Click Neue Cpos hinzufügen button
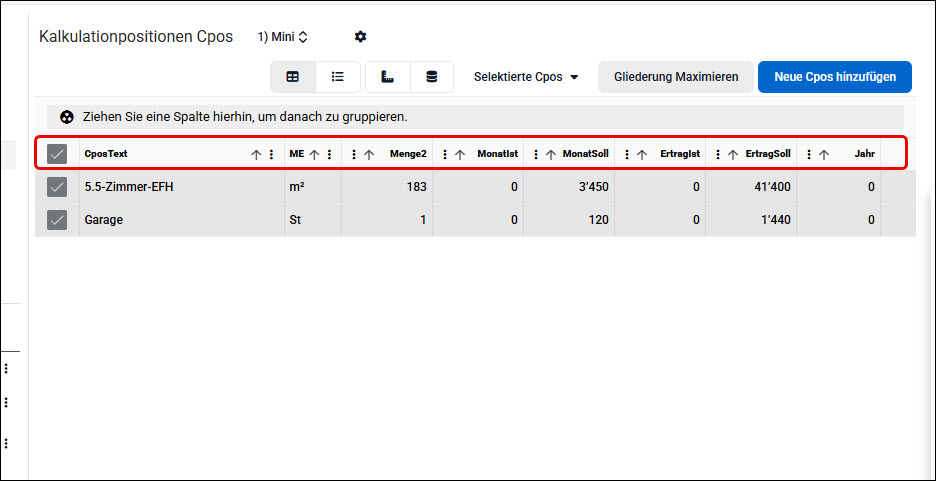The image size is (936, 481). (835, 77)
